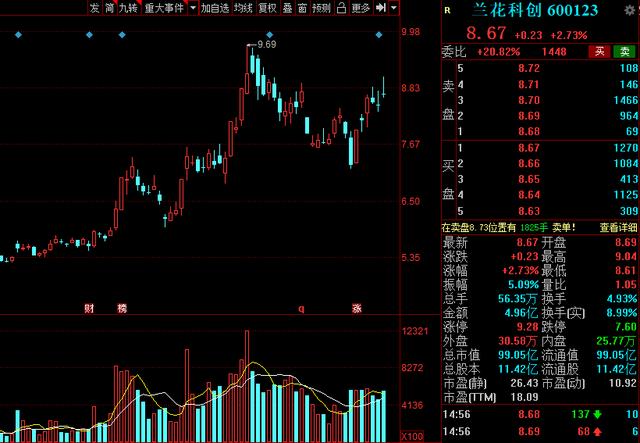Select sell level 2 price 8.69
Screen dimensions: 640x443
click(529, 116)
